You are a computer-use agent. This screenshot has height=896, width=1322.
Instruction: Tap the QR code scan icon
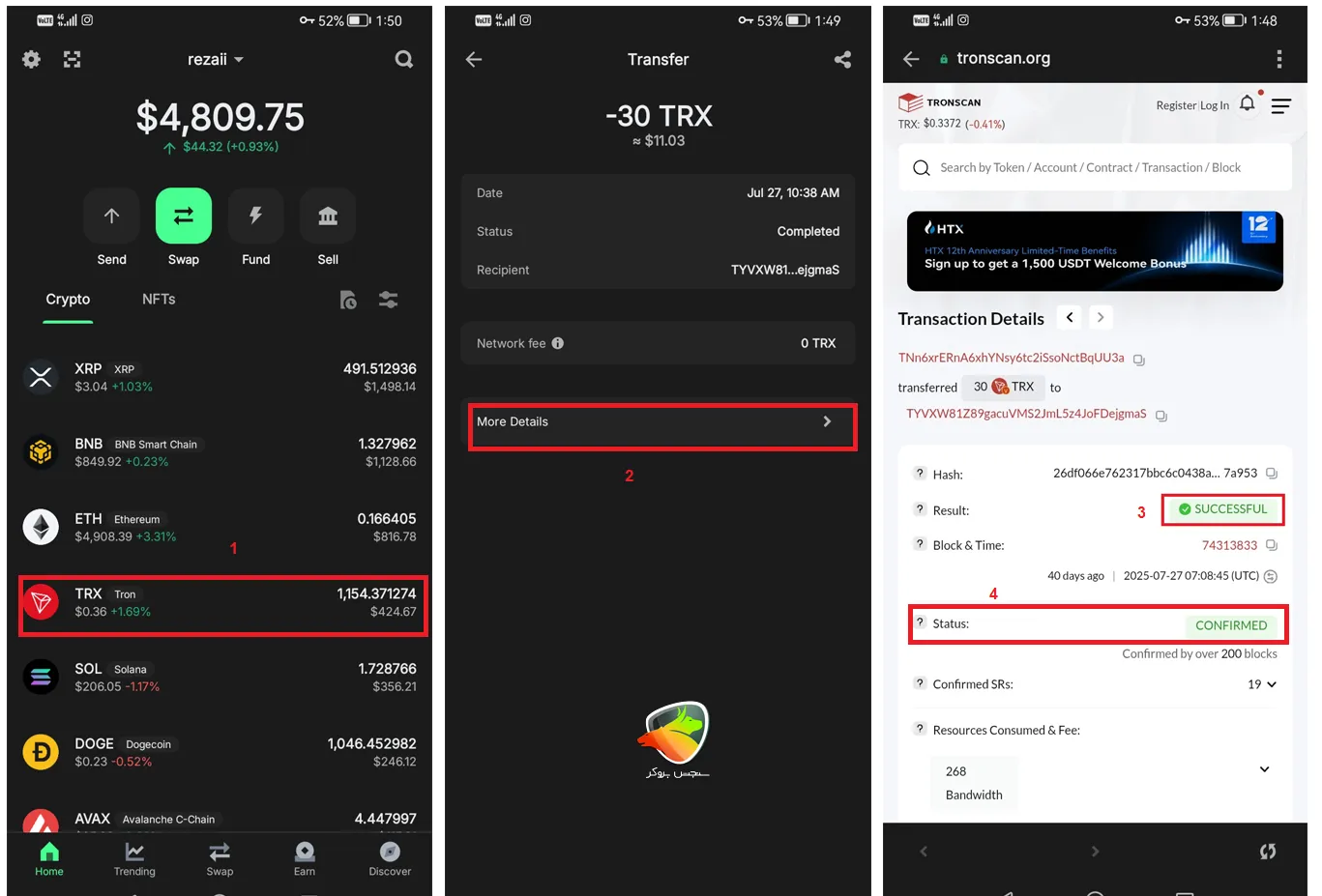(x=73, y=60)
